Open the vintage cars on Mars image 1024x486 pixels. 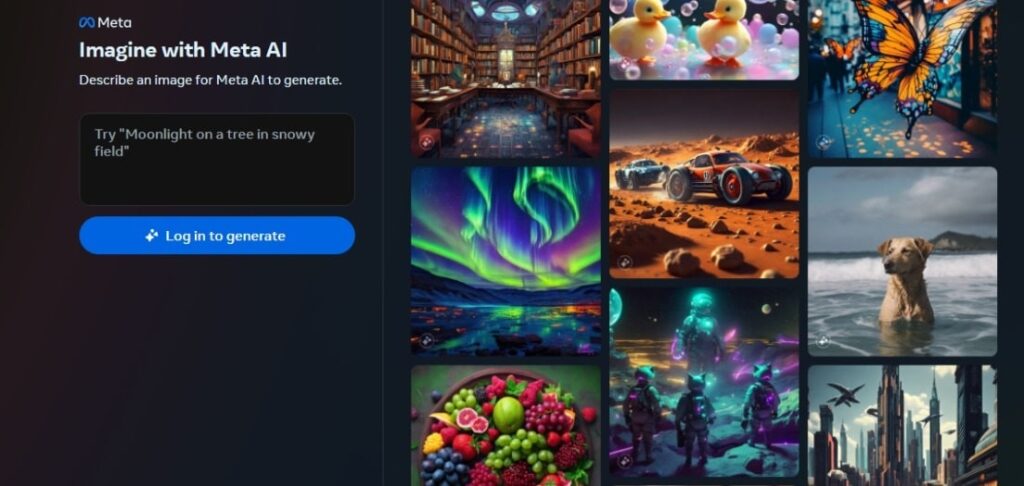click(704, 184)
